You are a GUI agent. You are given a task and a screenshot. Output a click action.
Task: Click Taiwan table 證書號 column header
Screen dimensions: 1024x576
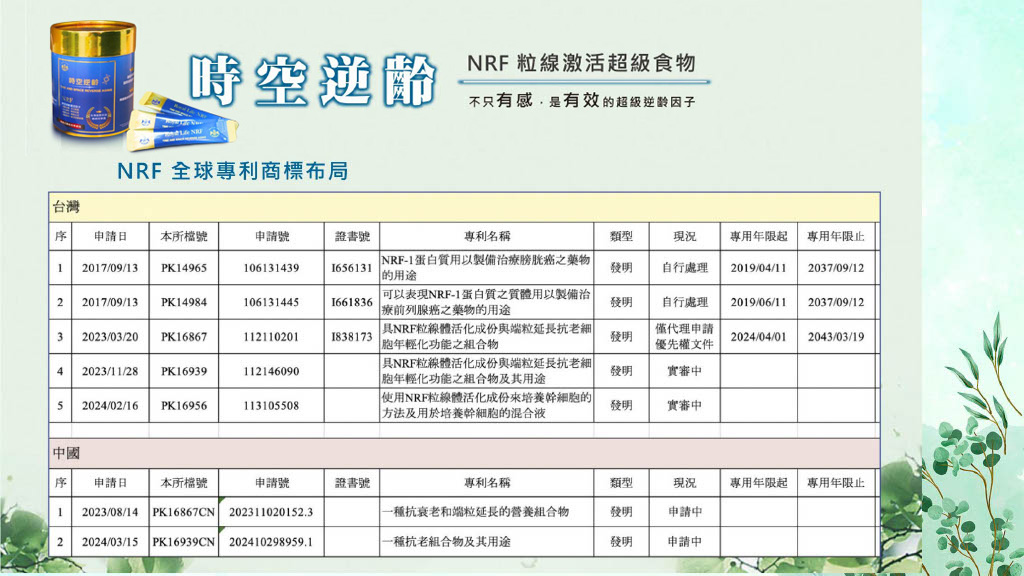[352, 236]
